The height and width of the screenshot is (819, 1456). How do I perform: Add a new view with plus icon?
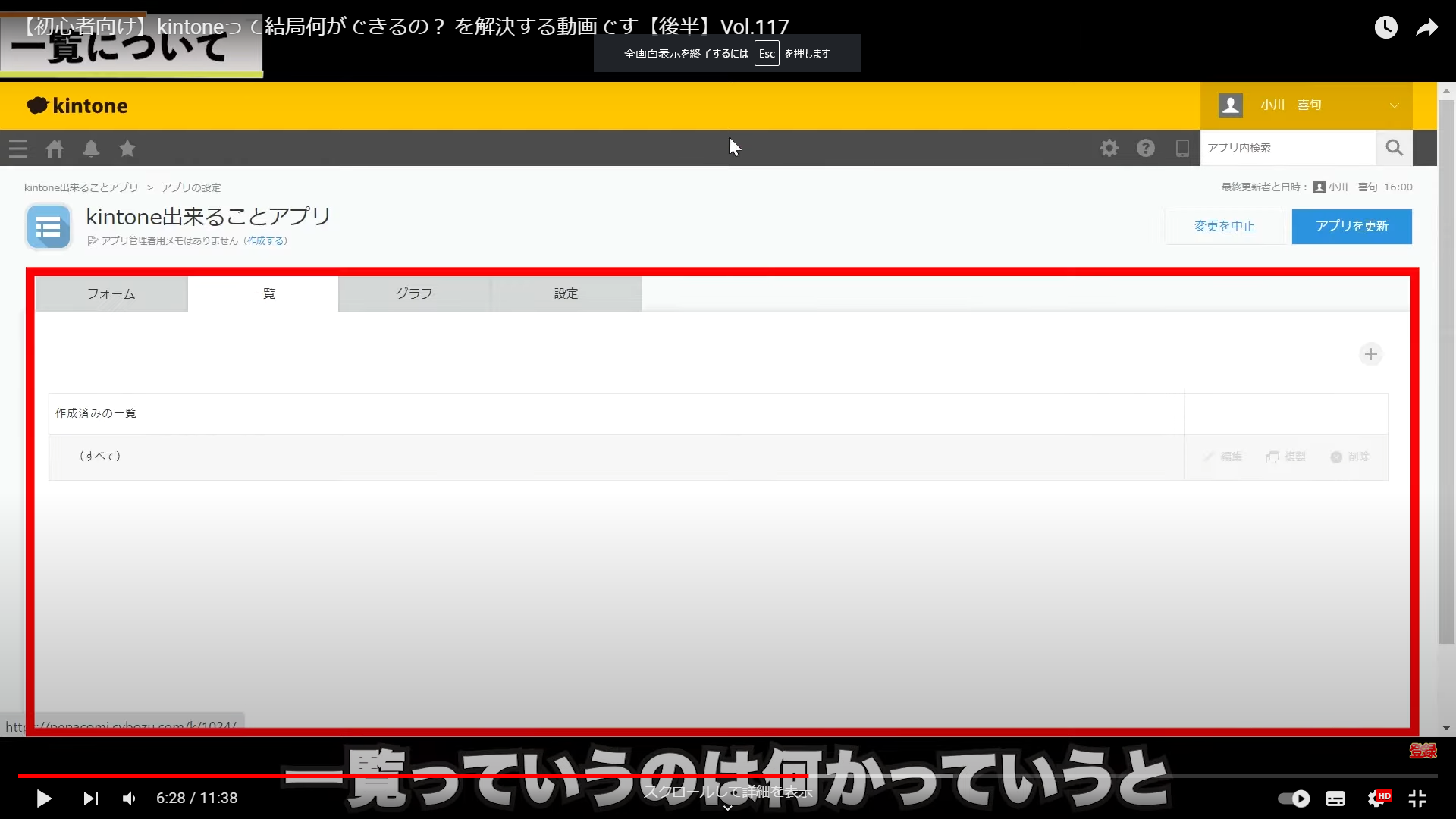point(1370,354)
